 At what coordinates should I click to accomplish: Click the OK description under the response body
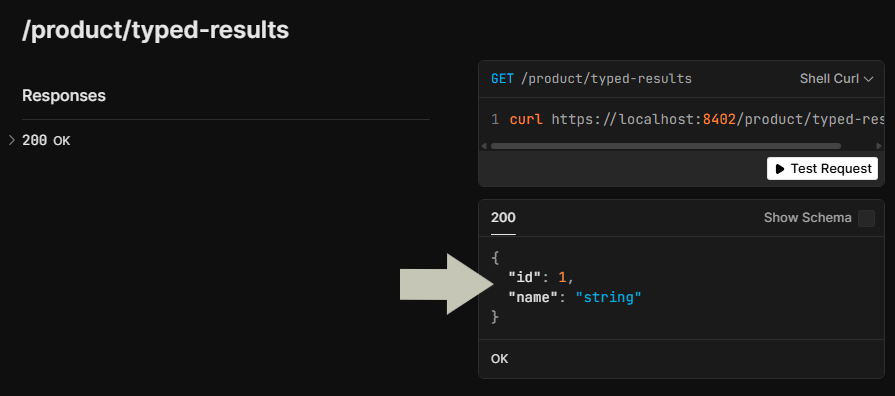[499, 359]
